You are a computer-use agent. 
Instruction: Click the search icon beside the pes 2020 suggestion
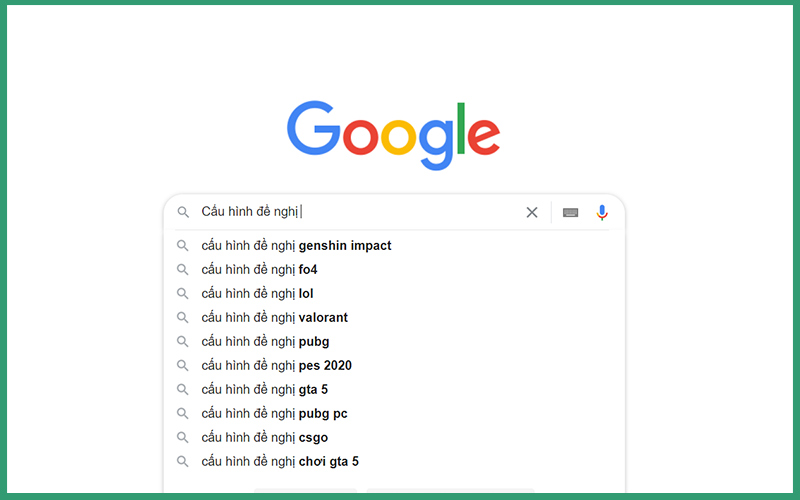[183, 366]
